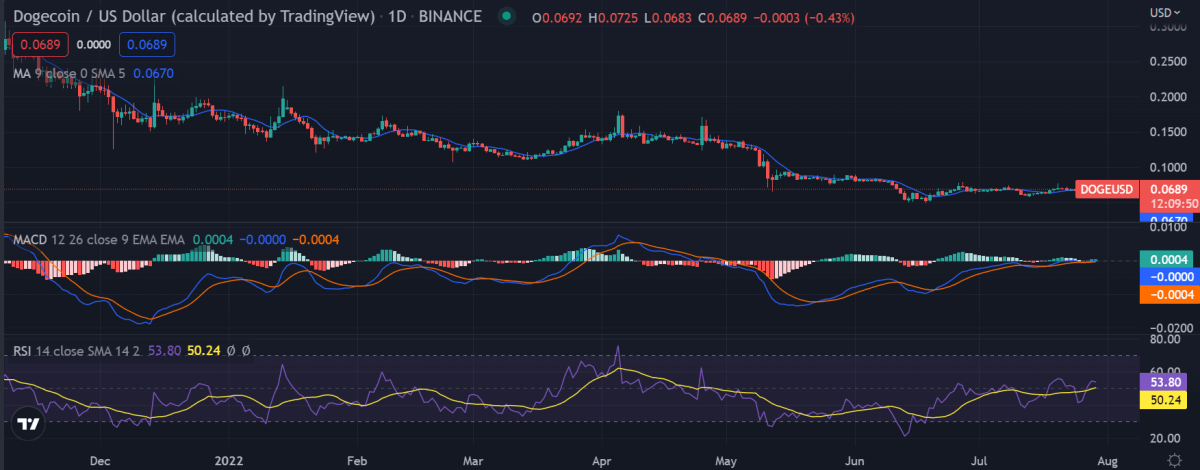
Task: Click the orange -0.0004 signal axis label
Action: tap(1168, 295)
